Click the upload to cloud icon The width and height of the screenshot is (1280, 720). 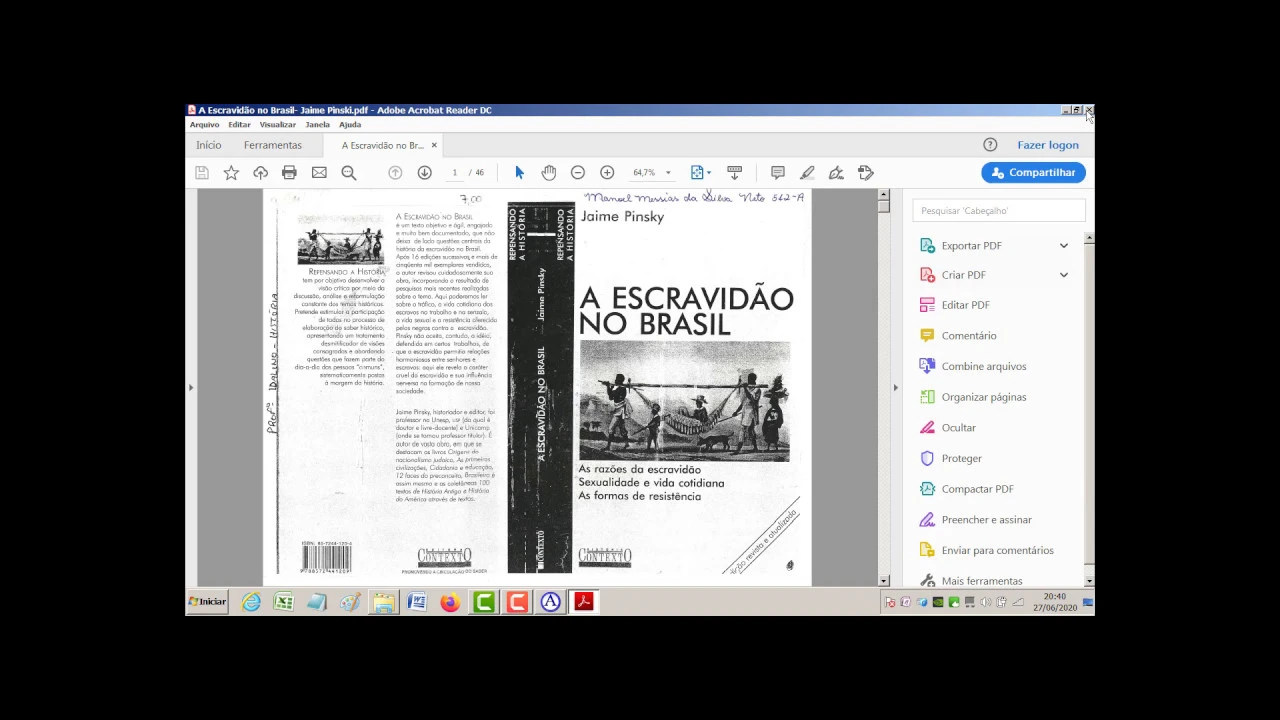coord(260,173)
